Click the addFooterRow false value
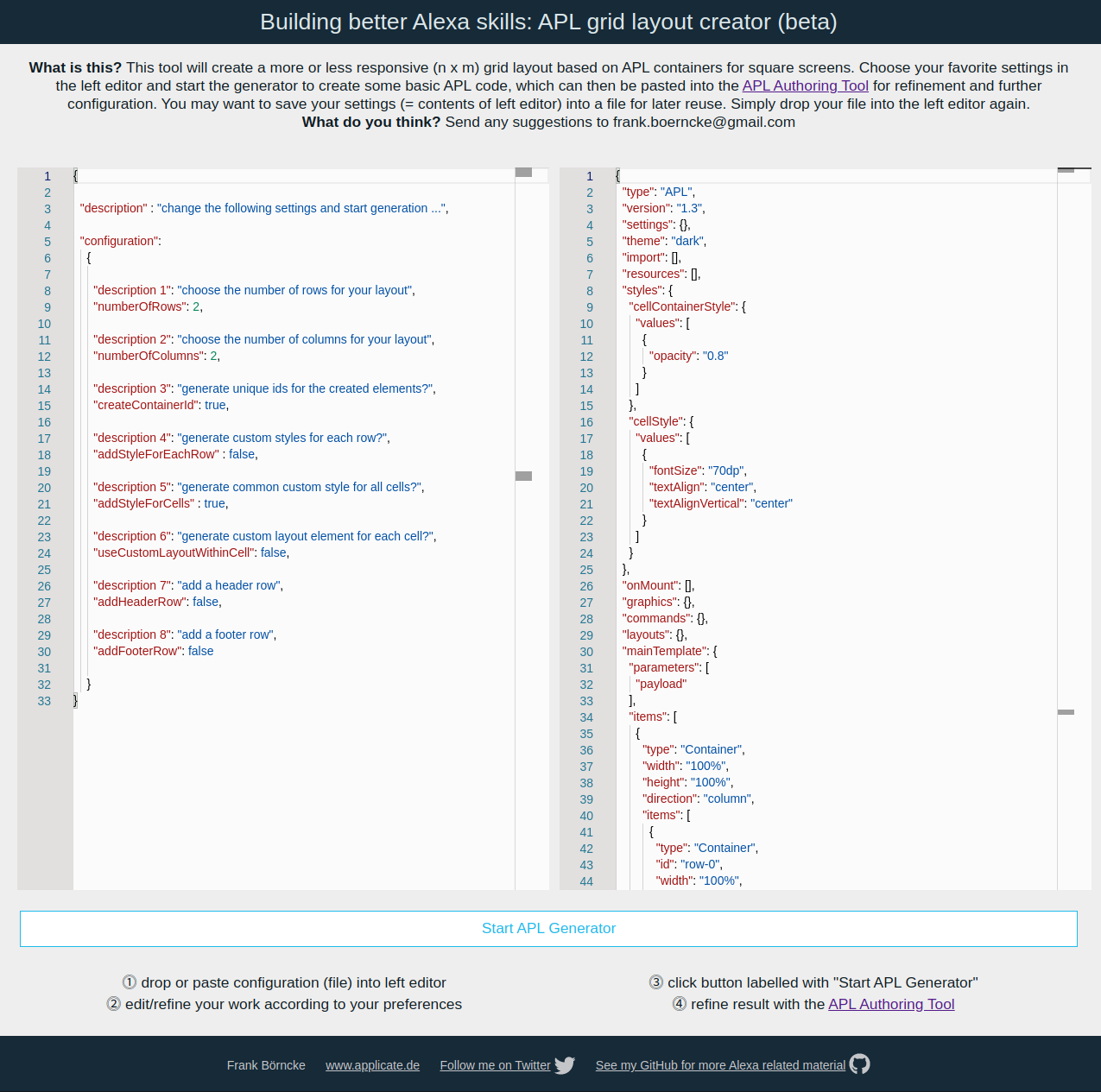Screen dimensions: 1101x1092 (200, 651)
